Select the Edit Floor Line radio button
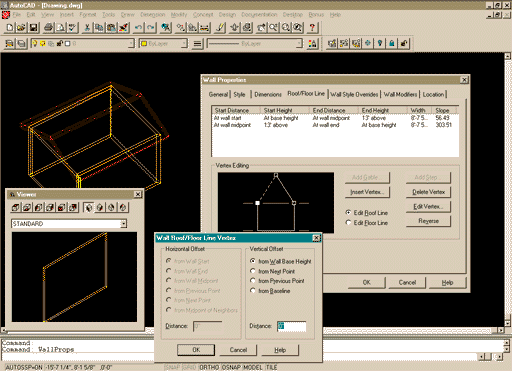The image size is (512, 371). [x=348, y=222]
